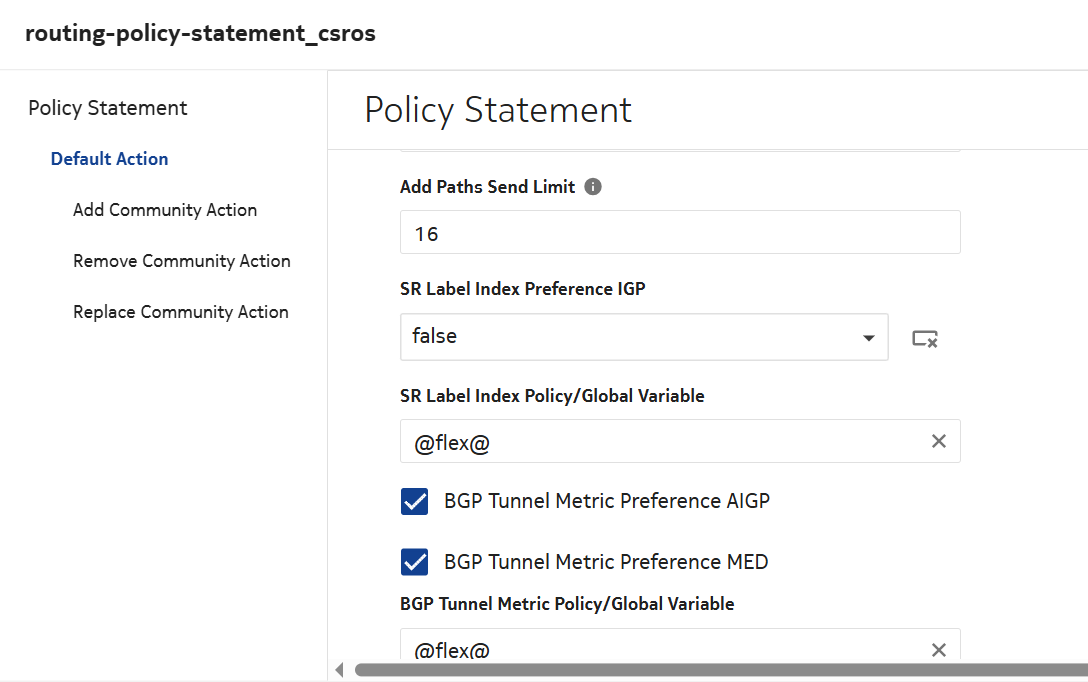Toggle BGP Tunnel Metric Preference MED checkbox
The height and width of the screenshot is (682, 1088).
point(415,562)
